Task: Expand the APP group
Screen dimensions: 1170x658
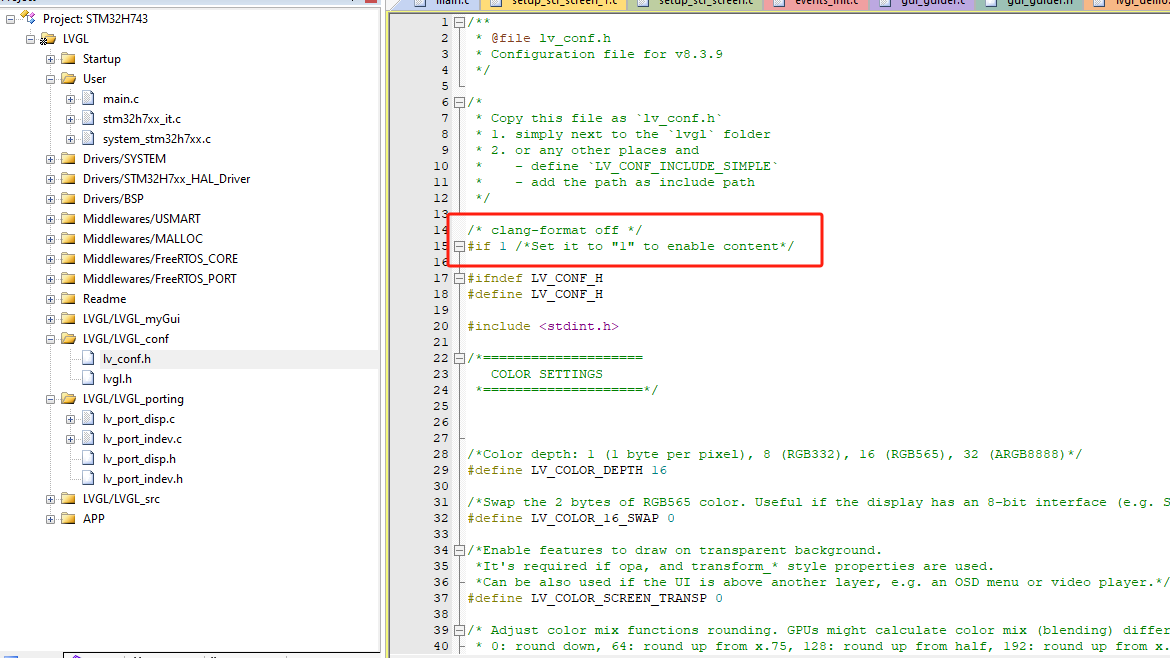Action: 51,519
